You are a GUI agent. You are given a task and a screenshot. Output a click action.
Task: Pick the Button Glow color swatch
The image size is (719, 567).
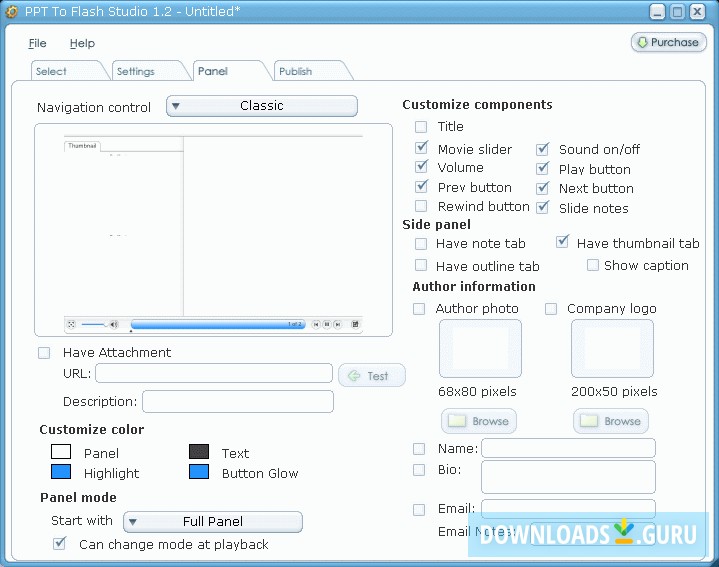199,472
